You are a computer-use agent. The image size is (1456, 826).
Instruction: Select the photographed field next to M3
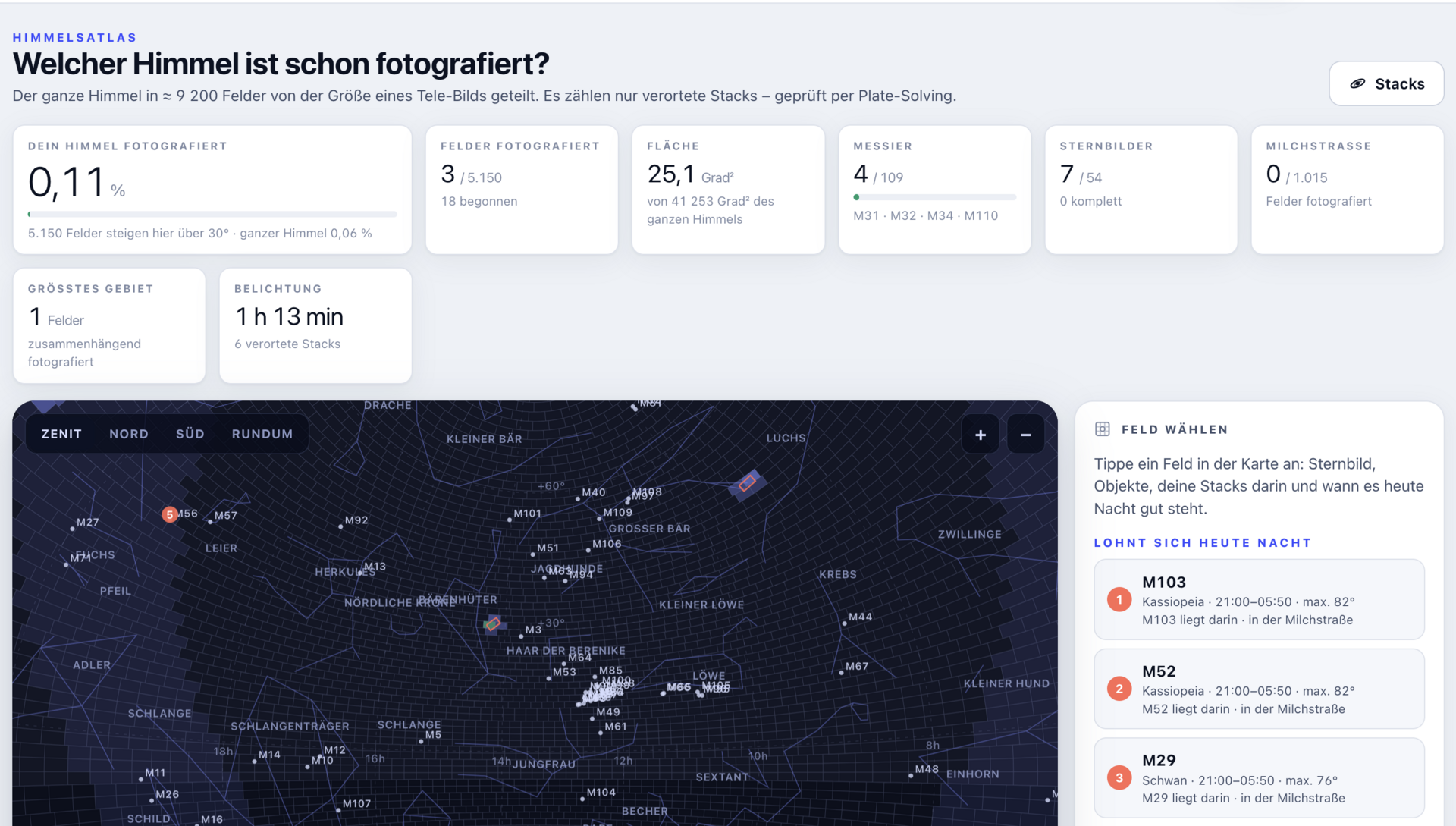(x=493, y=624)
